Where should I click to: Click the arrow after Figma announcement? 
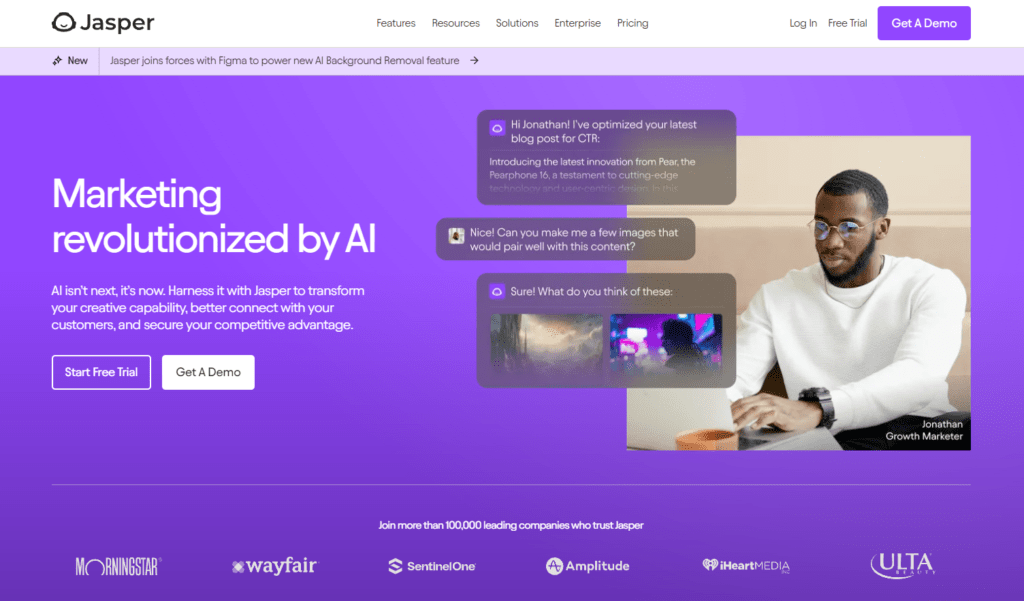[x=475, y=61]
